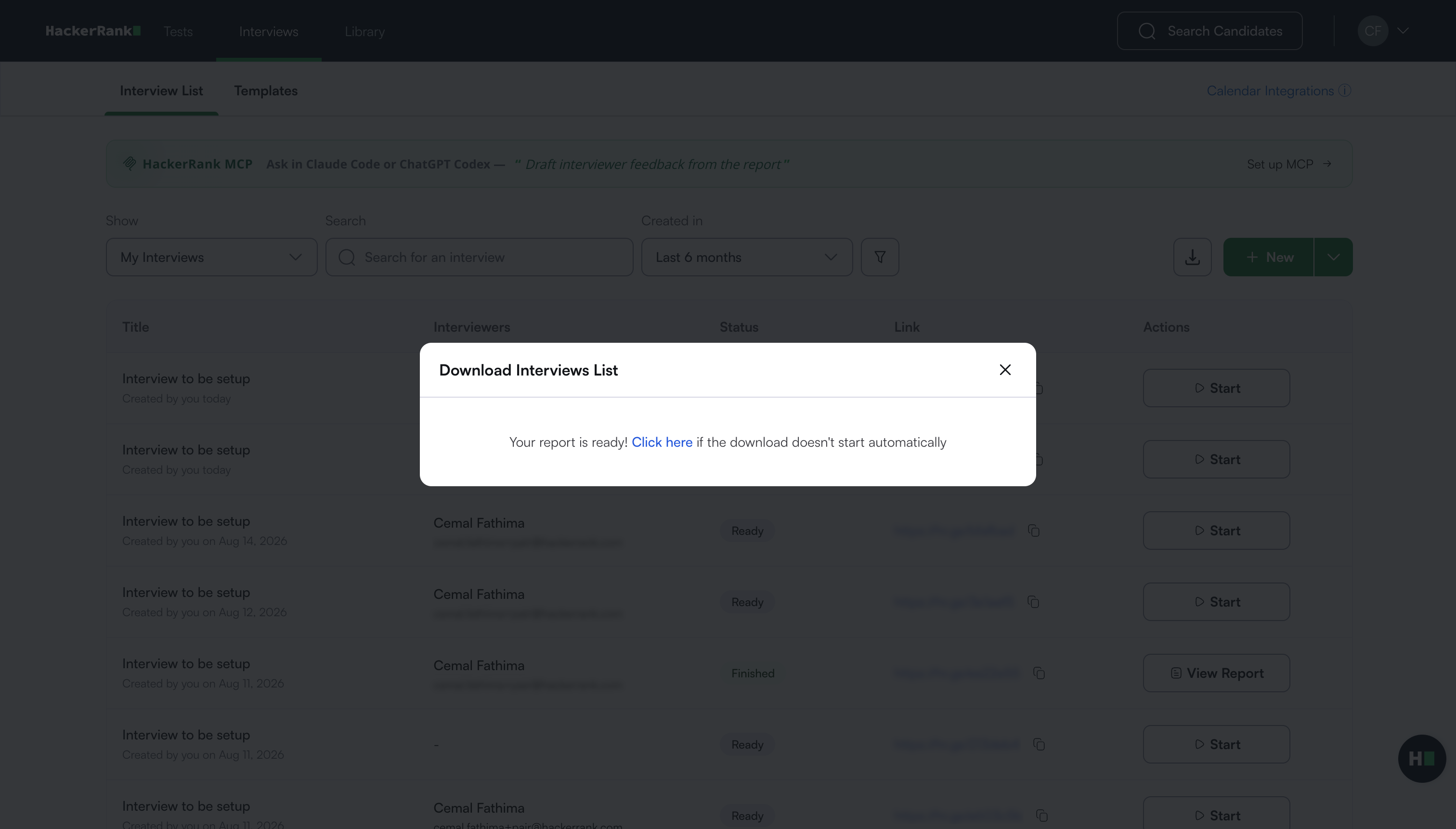The image size is (1456, 829).
Task: Click the Ready status in Aug 12 row
Action: click(x=747, y=602)
